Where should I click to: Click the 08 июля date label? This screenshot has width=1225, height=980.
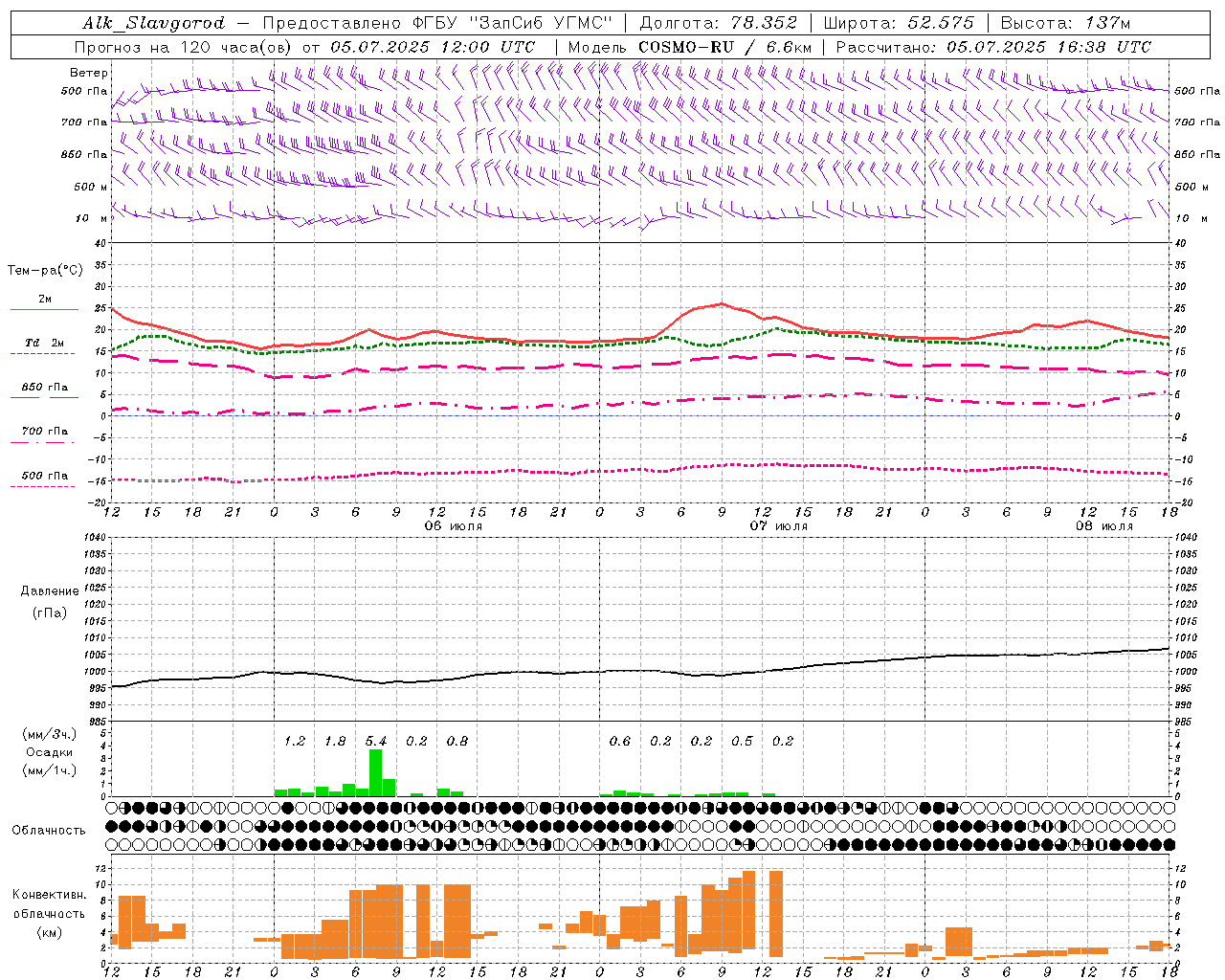click(x=1104, y=526)
